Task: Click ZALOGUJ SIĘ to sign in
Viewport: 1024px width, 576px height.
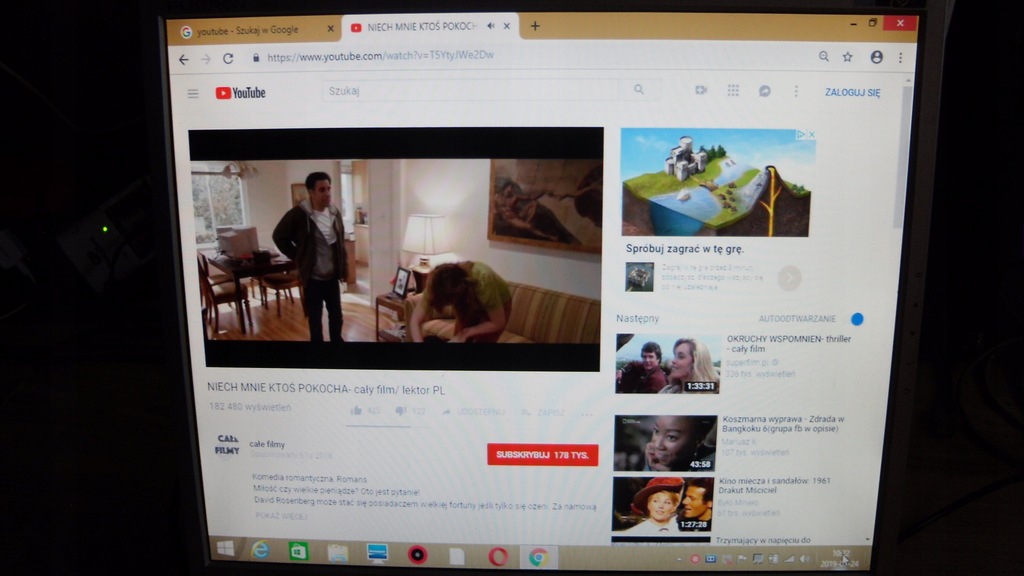Action: (852, 92)
